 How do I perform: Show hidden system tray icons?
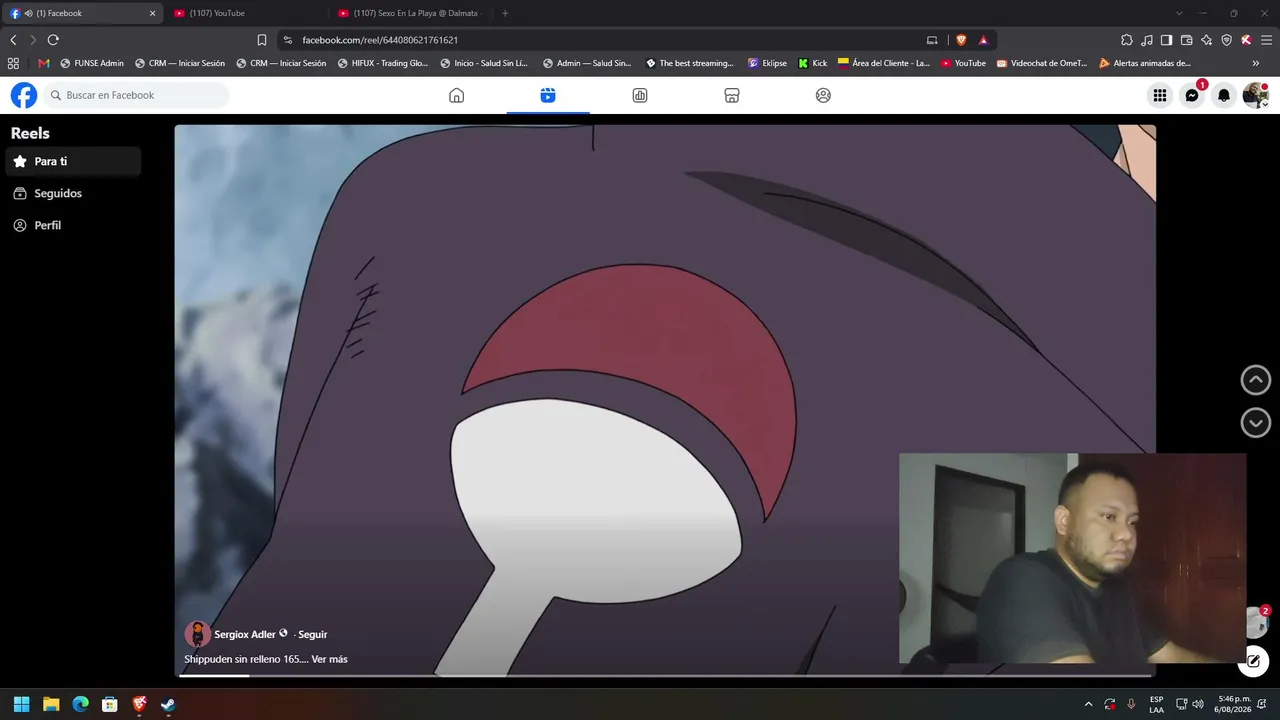(1089, 704)
